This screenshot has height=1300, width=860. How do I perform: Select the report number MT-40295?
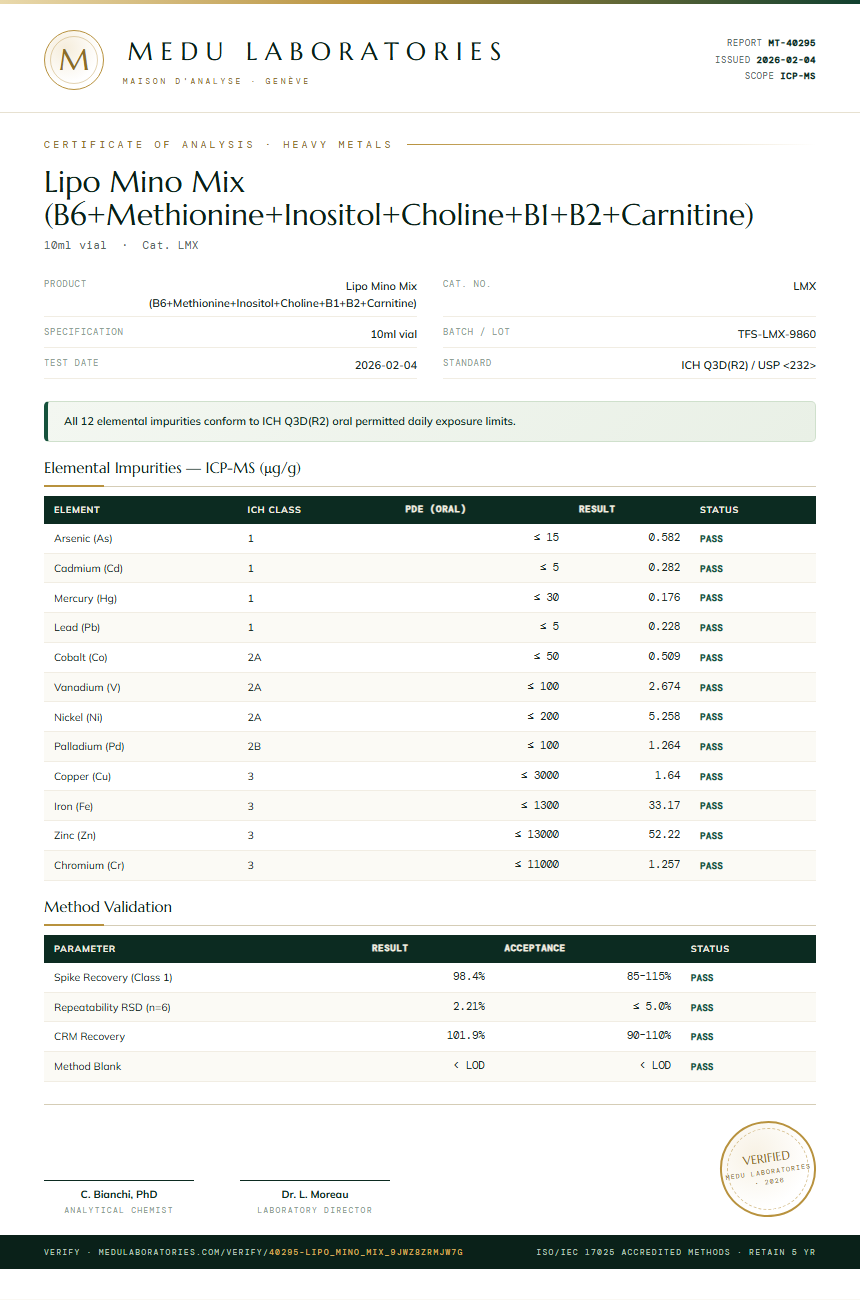point(791,43)
